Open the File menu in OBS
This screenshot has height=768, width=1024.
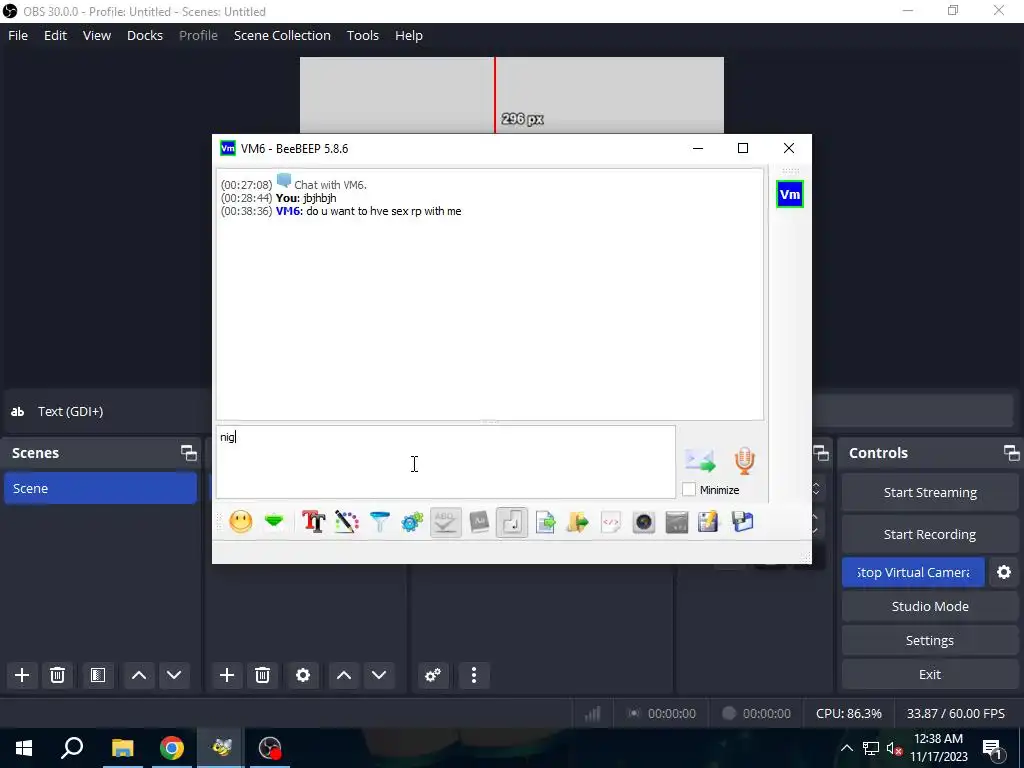coord(18,35)
